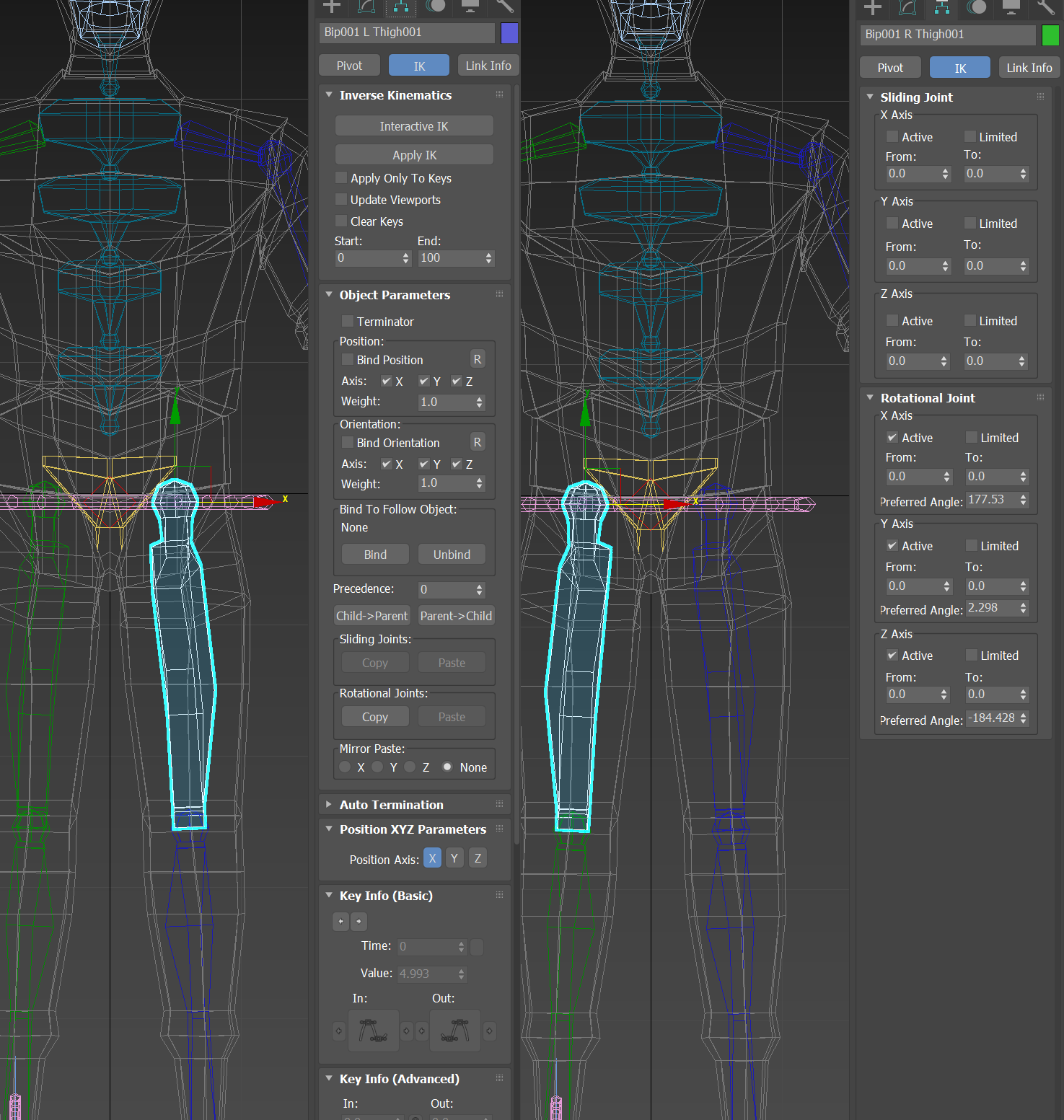The image size is (1064, 1120).
Task: Open Display tab icon in L Thigh001 panel
Action: [x=470, y=6]
